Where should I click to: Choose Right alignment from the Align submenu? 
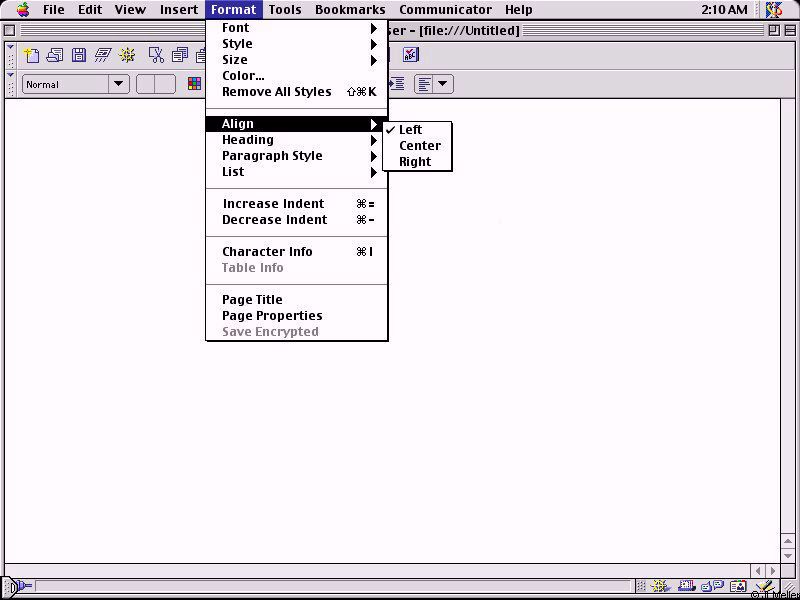click(x=414, y=162)
